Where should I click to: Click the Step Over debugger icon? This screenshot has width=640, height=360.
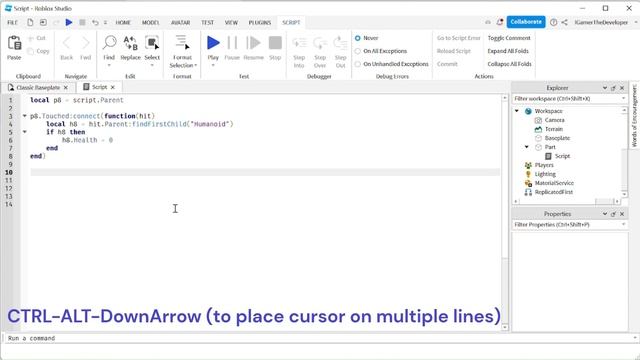[x=320, y=43]
